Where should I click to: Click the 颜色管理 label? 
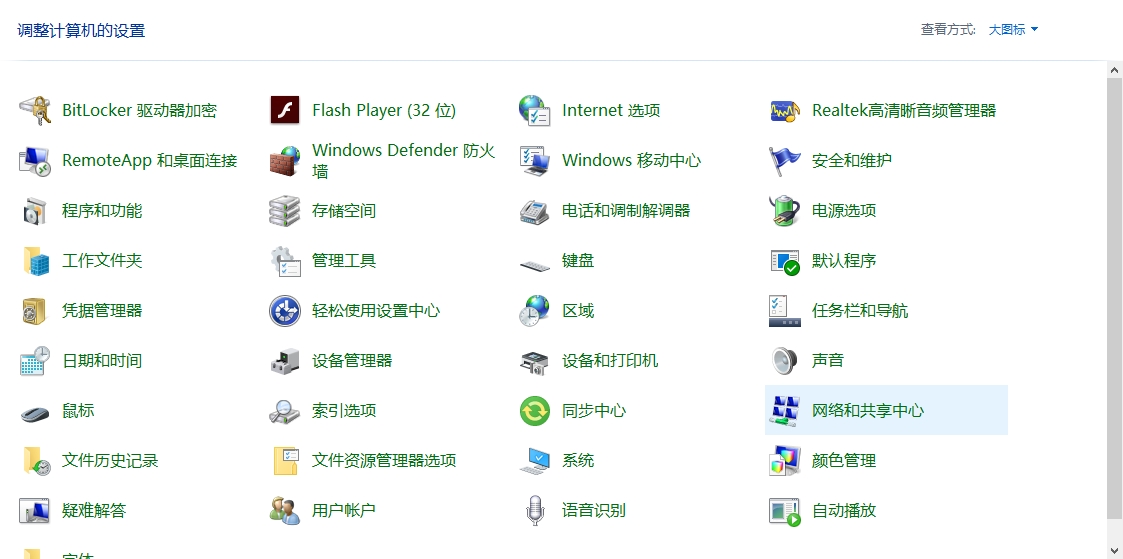[x=844, y=460]
